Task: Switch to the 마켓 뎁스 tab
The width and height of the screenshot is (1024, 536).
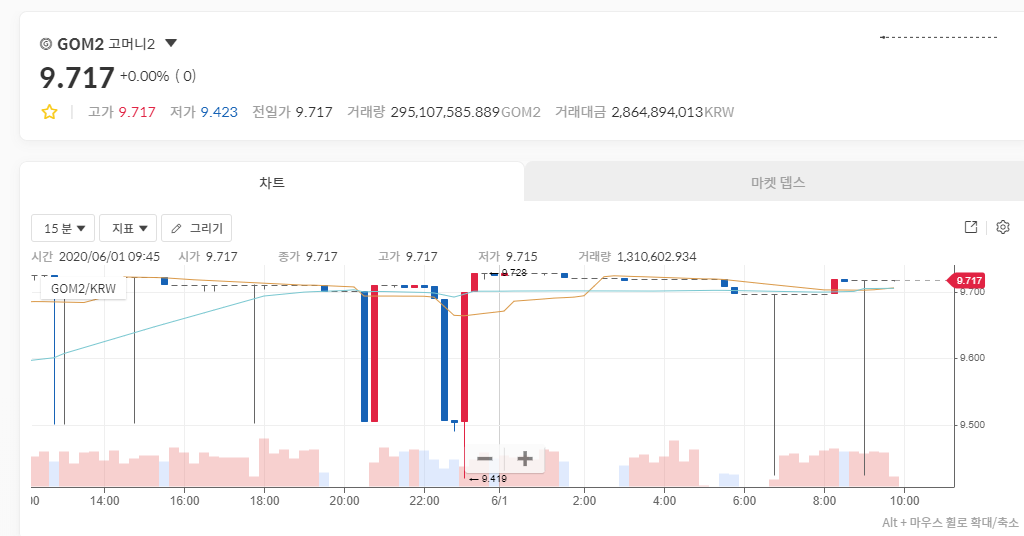Action: (777, 183)
